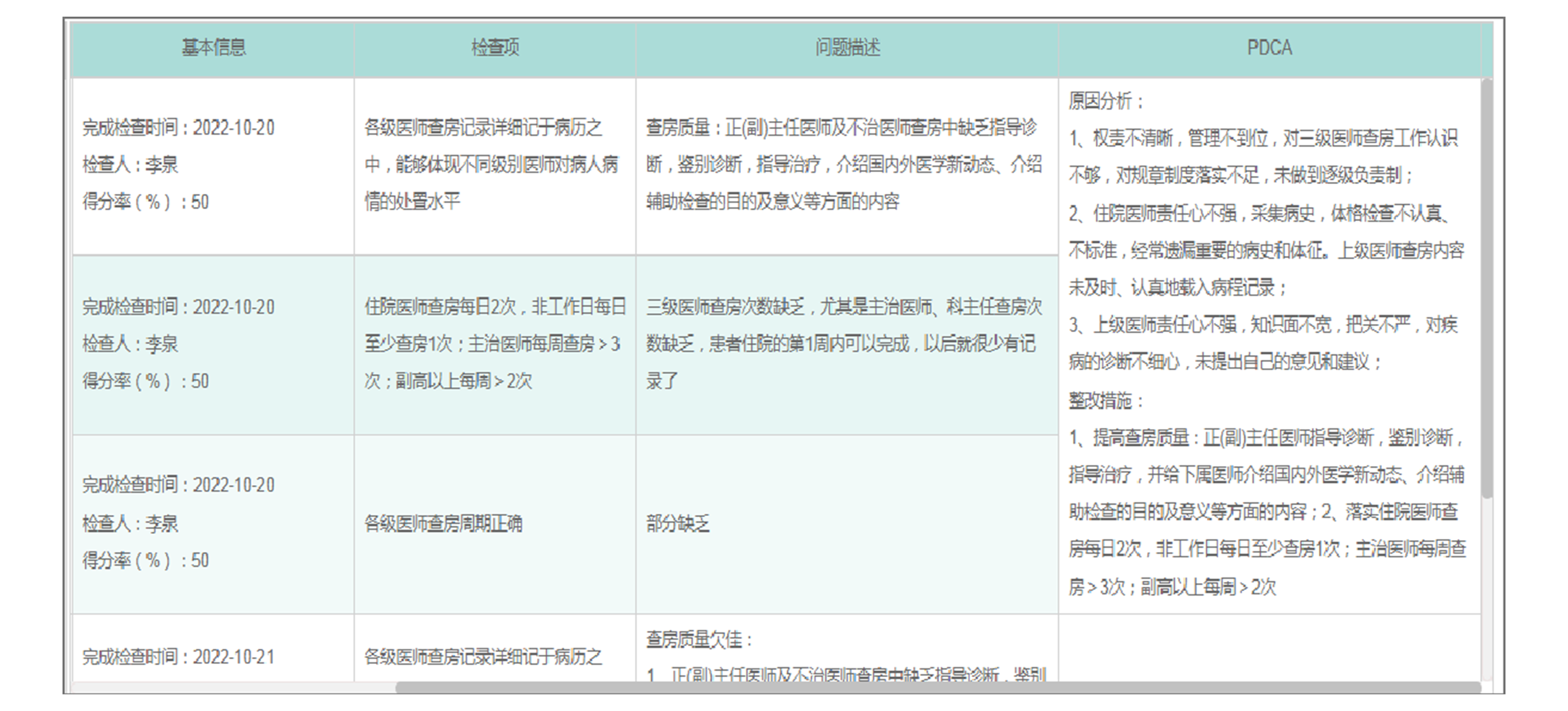This screenshot has width=1568, height=711.
Task: Click first row's 查房质量 problem description
Action: click(844, 165)
